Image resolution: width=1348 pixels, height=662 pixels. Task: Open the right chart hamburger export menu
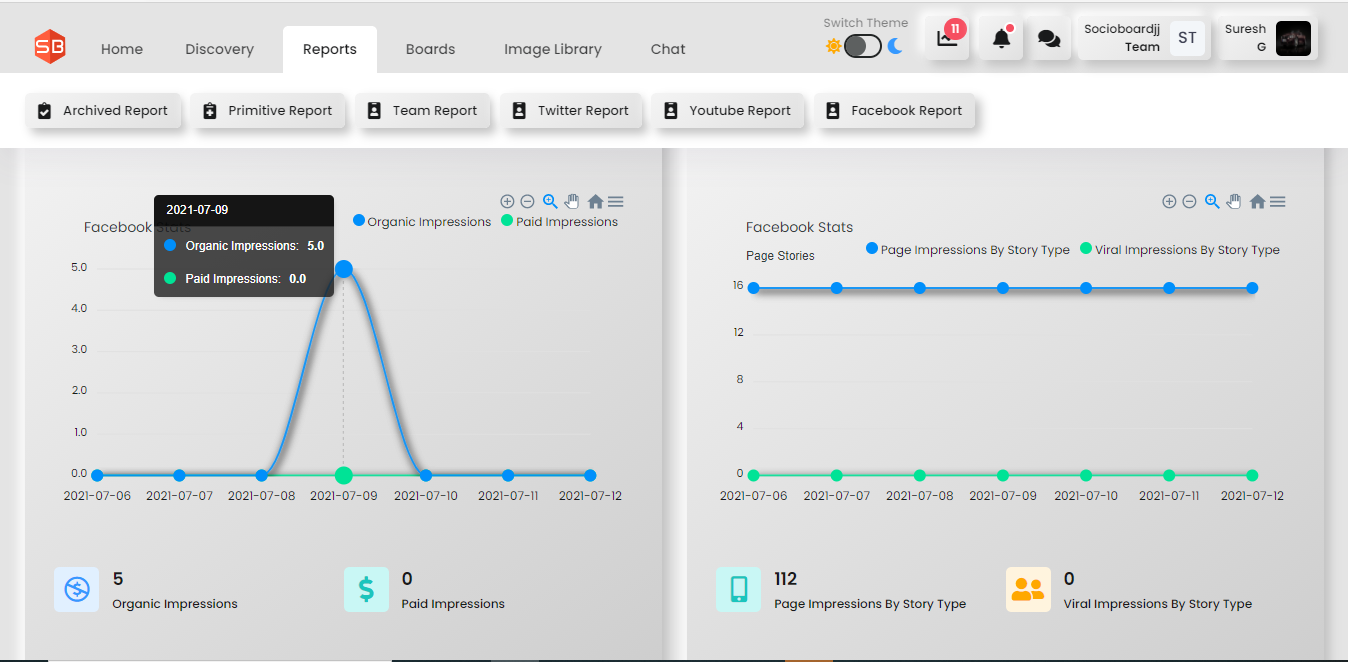pyautogui.click(x=1278, y=201)
